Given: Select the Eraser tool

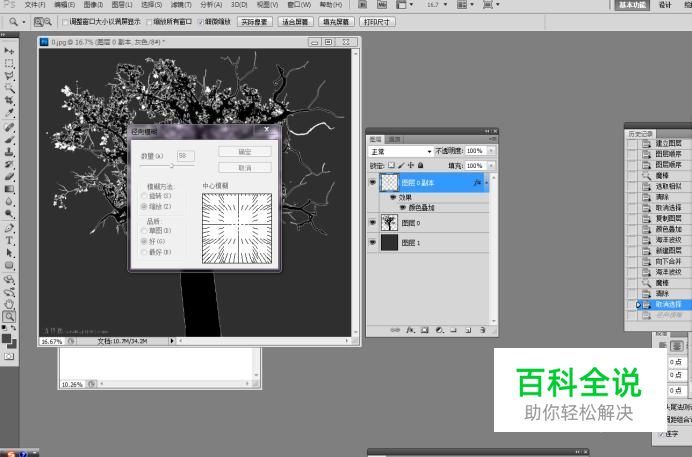Looking at the screenshot, I should [x=9, y=177].
